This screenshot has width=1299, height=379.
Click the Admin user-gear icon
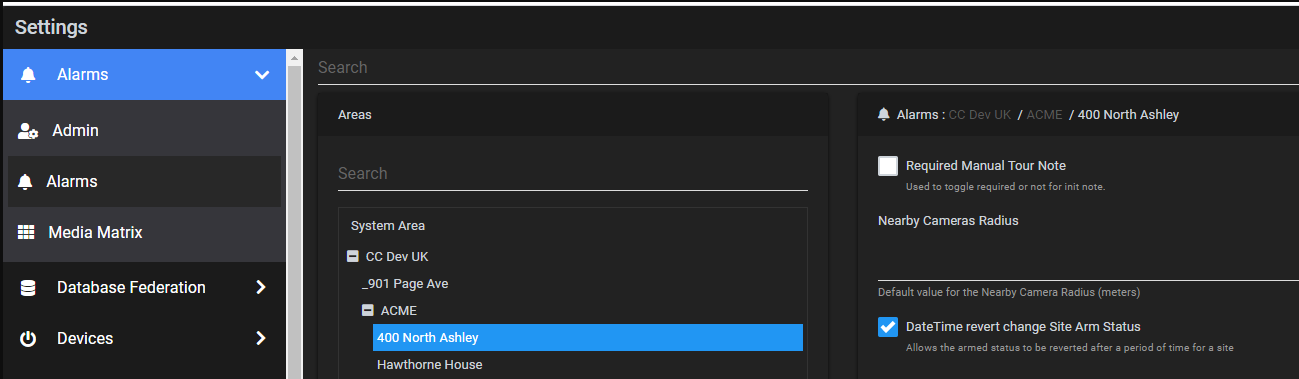click(x=28, y=131)
